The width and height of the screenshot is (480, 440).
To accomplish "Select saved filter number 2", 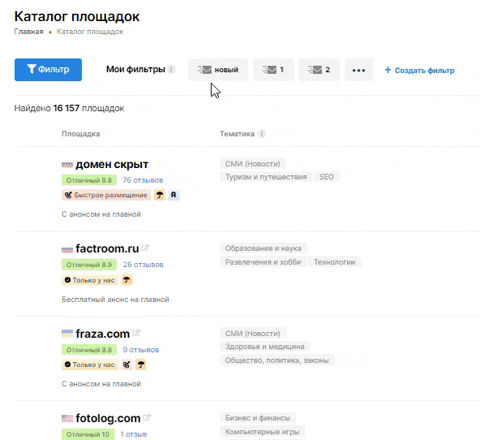I will coord(319,70).
